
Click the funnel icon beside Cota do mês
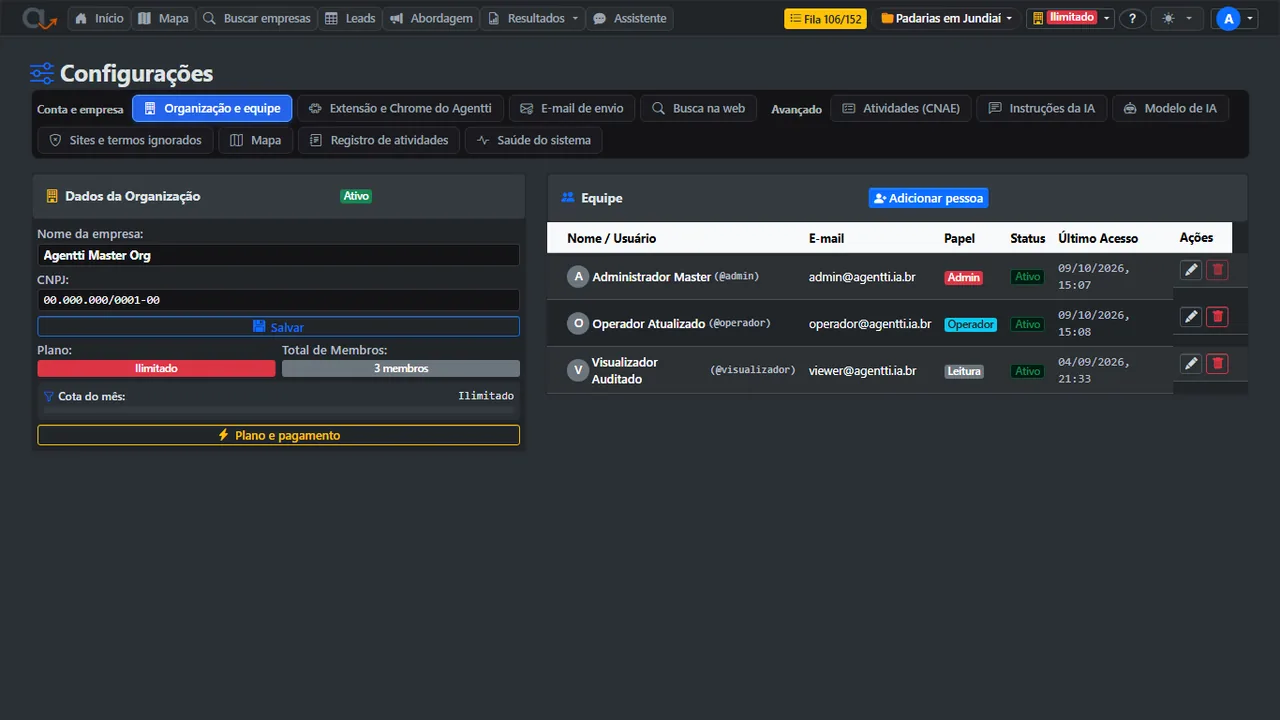pyautogui.click(x=48, y=396)
